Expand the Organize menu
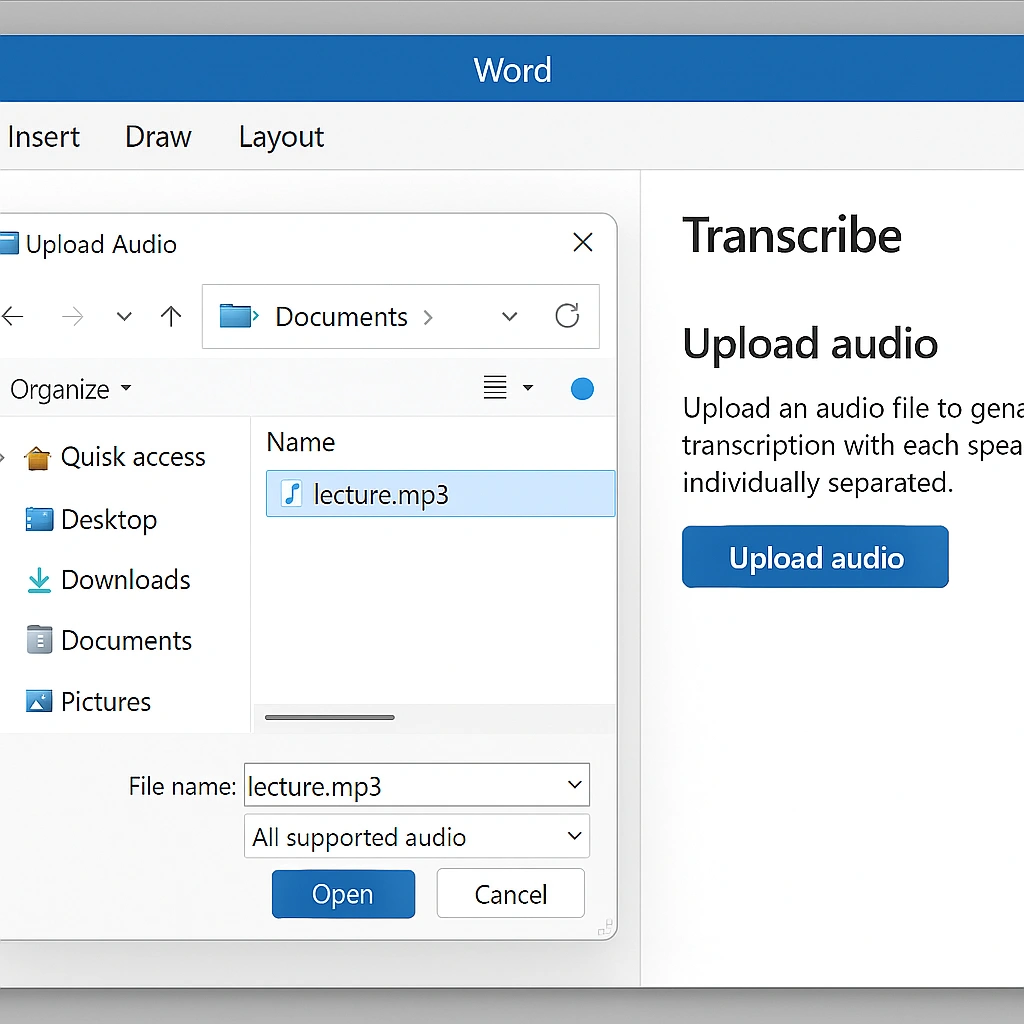Screen dimensions: 1024x1024 point(70,389)
